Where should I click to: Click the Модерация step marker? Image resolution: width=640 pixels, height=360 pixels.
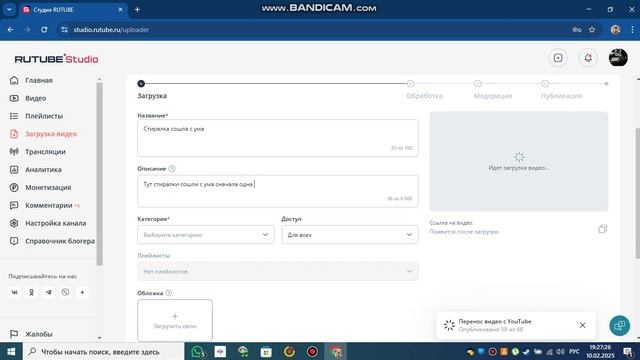coord(478,84)
